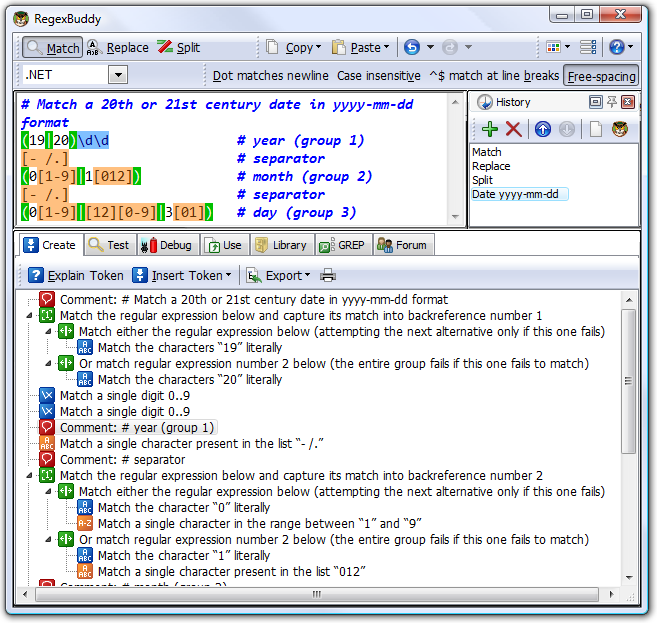Click the printer icon
The image size is (657, 623).
(x=328, y=276)
